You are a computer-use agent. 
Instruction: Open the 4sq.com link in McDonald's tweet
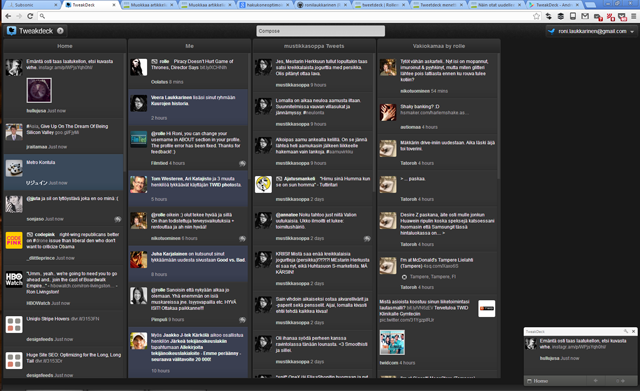[x=441, y=266]
